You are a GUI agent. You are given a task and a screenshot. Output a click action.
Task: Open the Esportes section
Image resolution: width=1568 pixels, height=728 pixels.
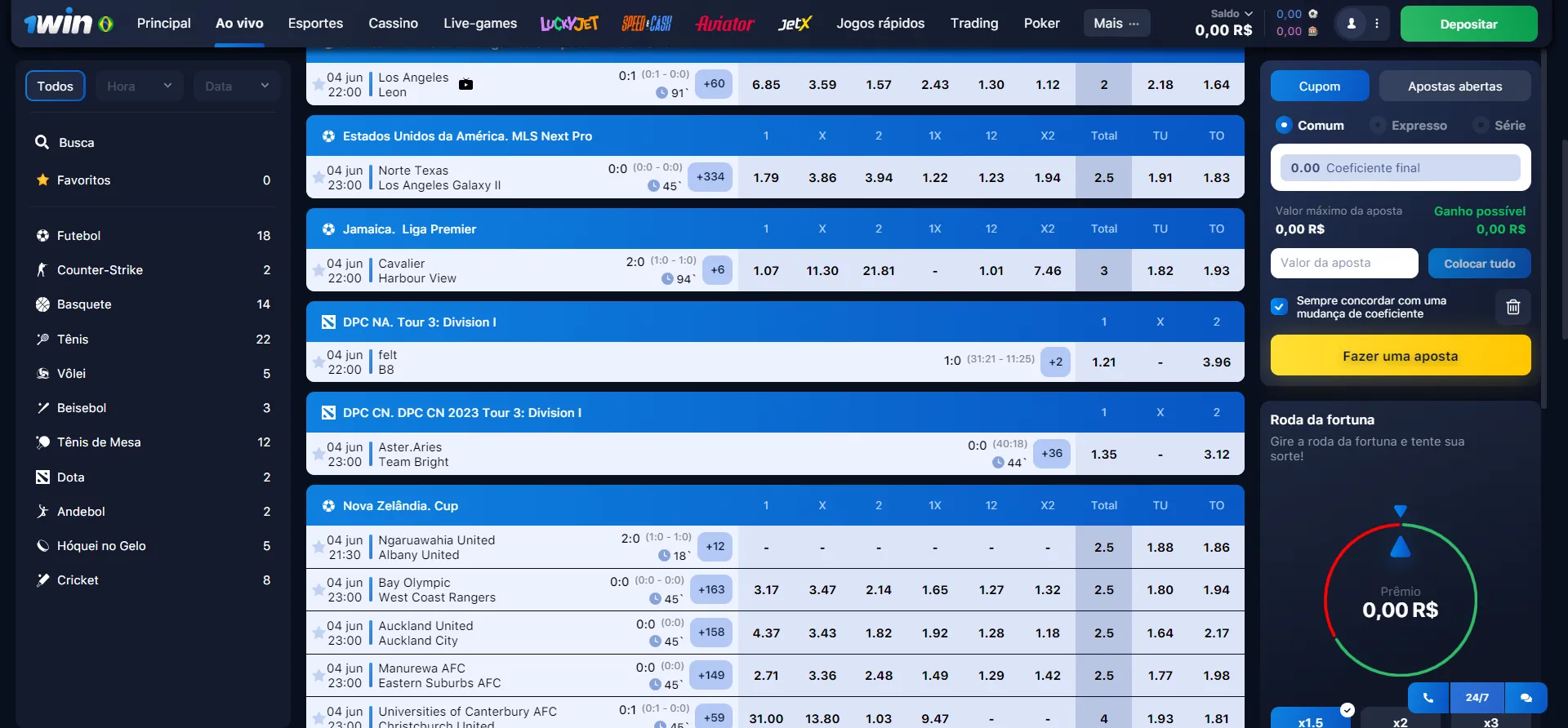pos(315,23)
